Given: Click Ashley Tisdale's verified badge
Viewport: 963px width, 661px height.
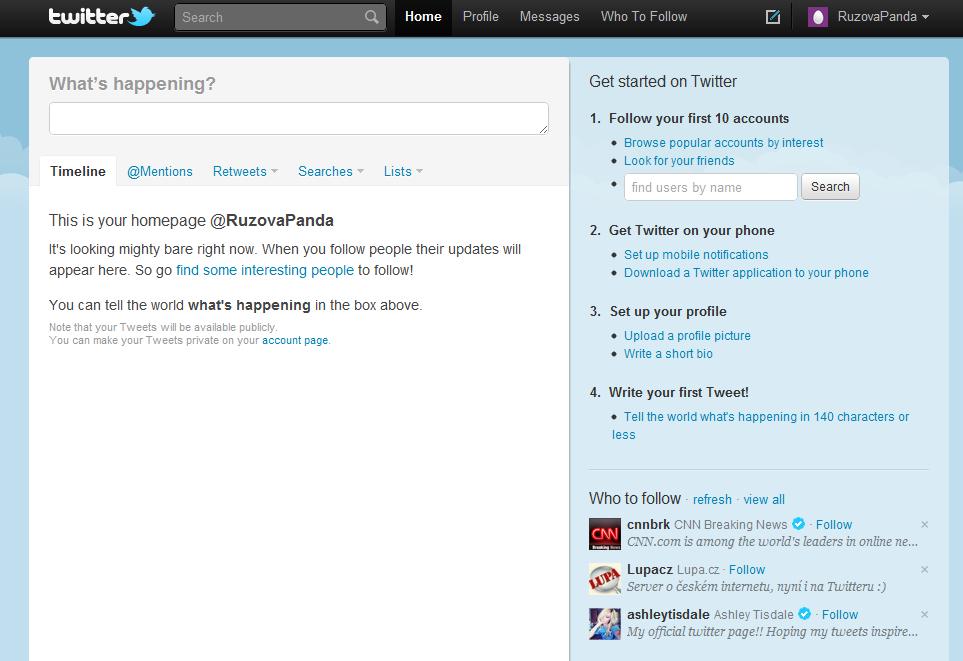Looking at the screenshot, I should (x=805, y=614).
